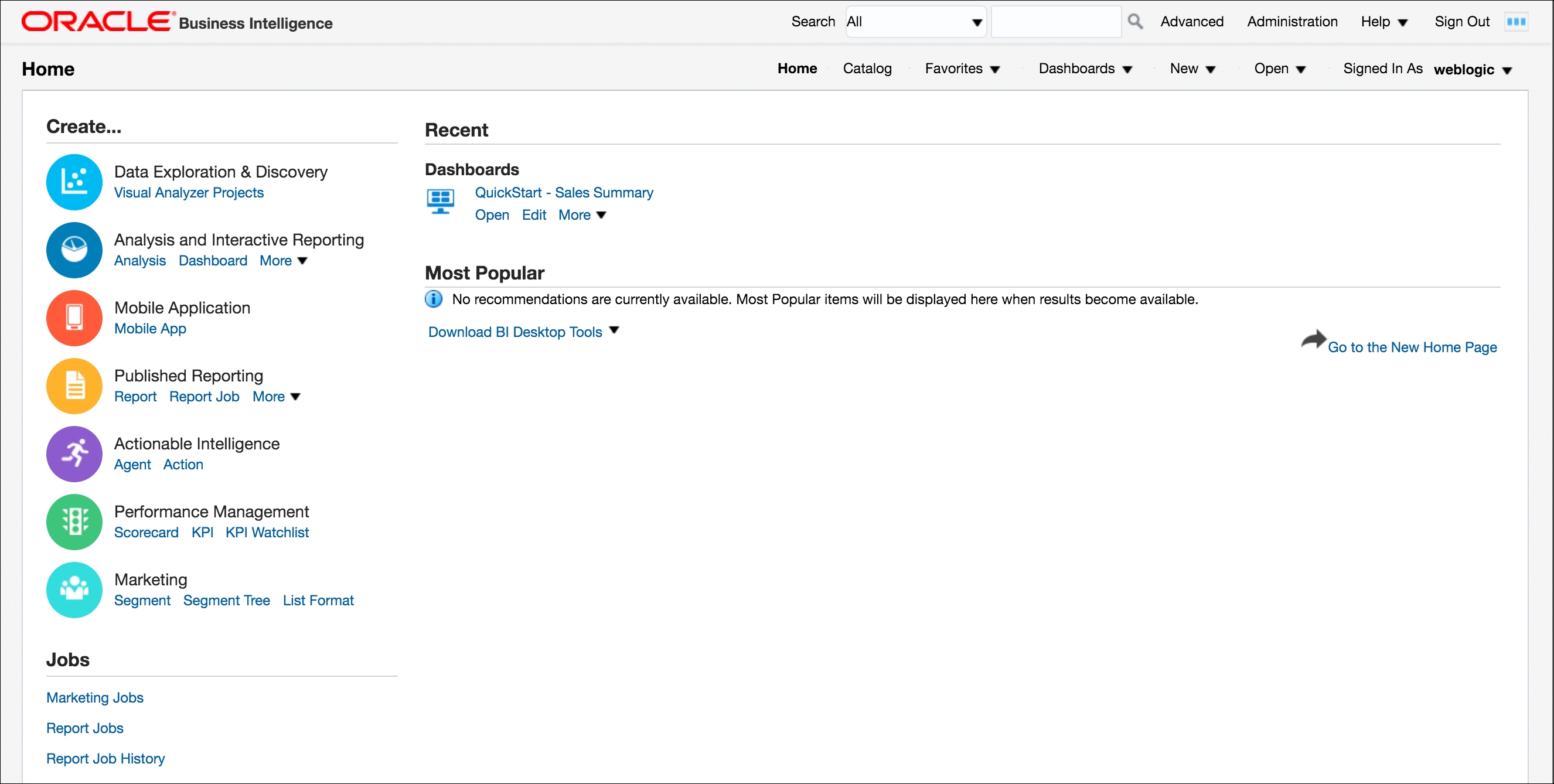This screenshot has height=784, width=1554.
Task: Create a new List Format
Action: [x=318, y=601]
